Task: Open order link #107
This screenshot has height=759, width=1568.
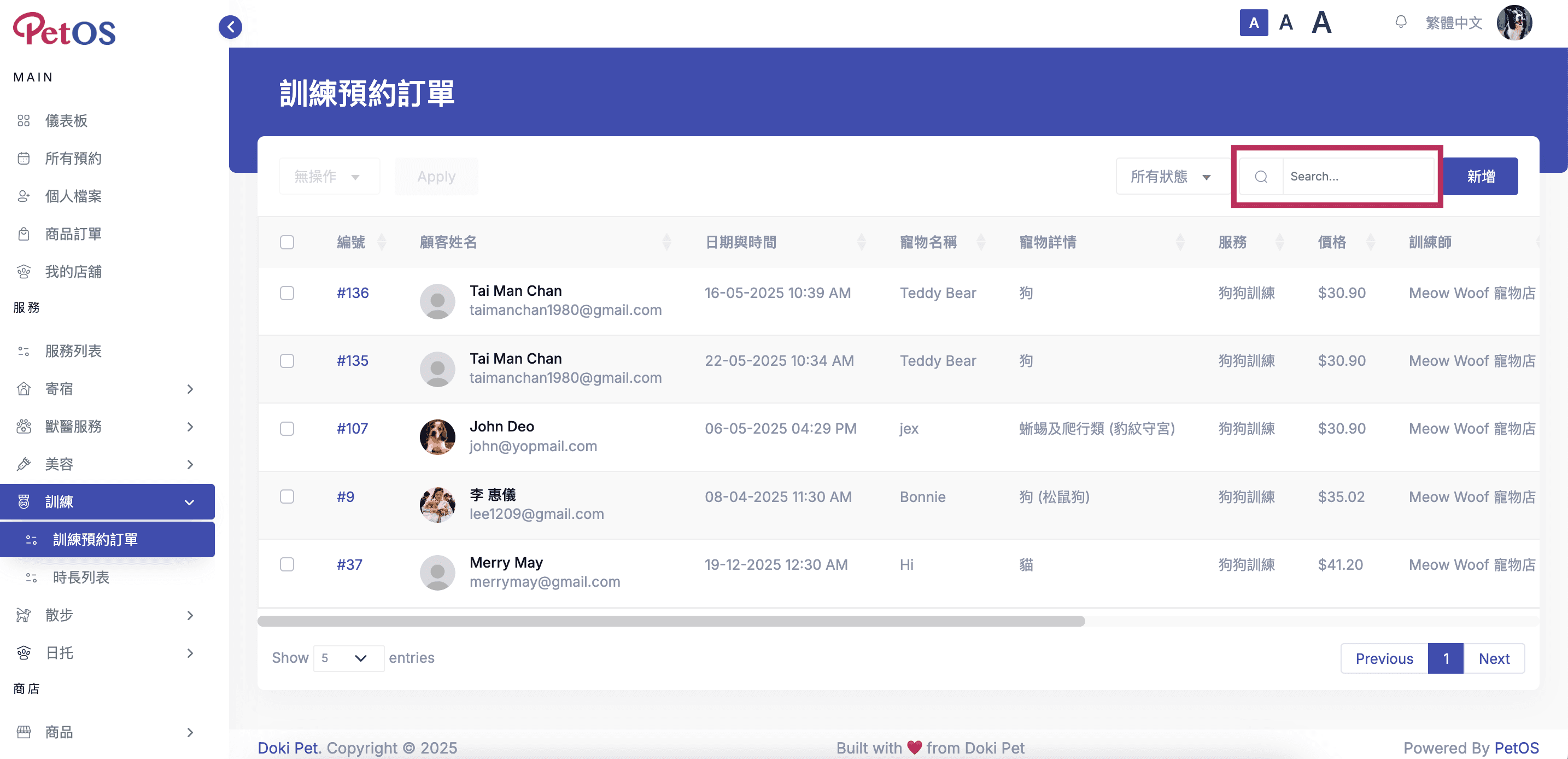Action: (x=353, y=429)
